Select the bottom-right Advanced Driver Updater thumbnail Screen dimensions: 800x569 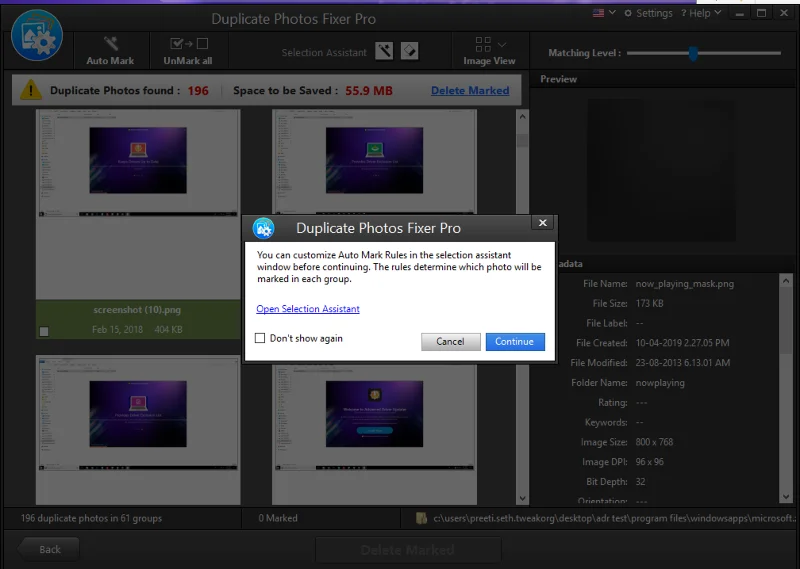tap(374, 434)
